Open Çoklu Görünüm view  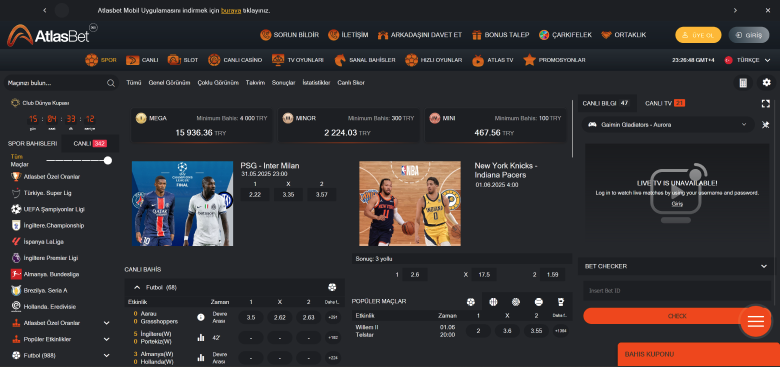[218, 83]
